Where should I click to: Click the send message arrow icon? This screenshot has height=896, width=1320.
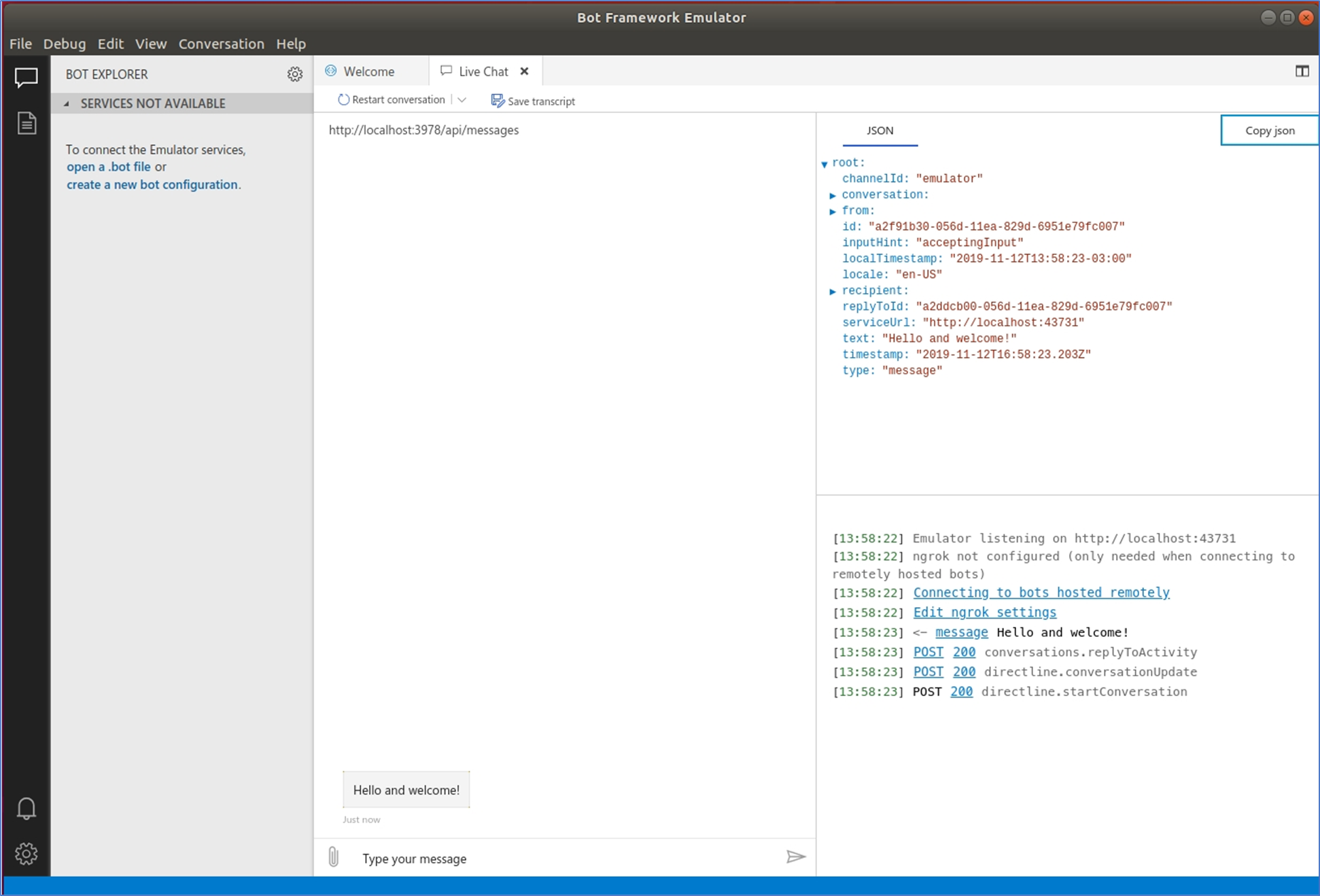tap(795, 857)
